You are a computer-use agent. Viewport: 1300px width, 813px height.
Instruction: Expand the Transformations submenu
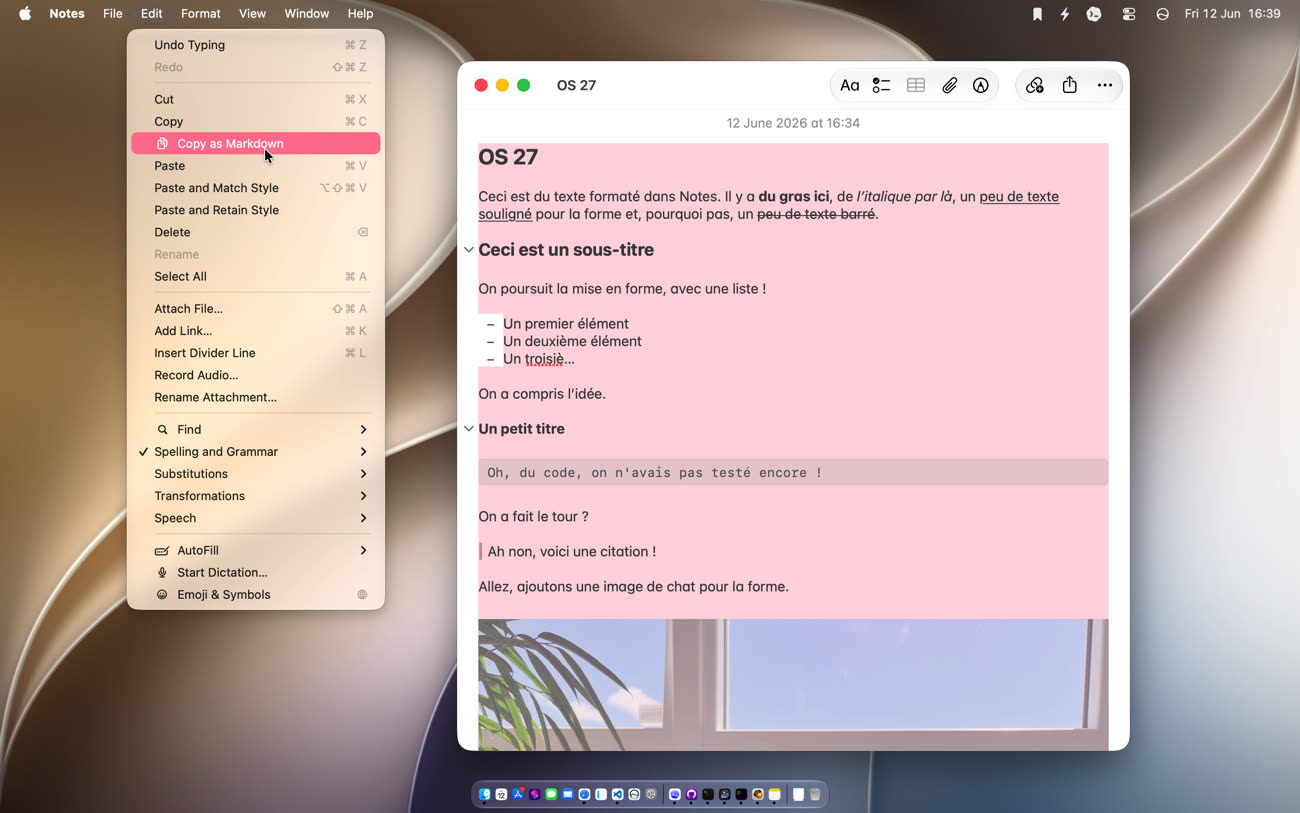256,496
